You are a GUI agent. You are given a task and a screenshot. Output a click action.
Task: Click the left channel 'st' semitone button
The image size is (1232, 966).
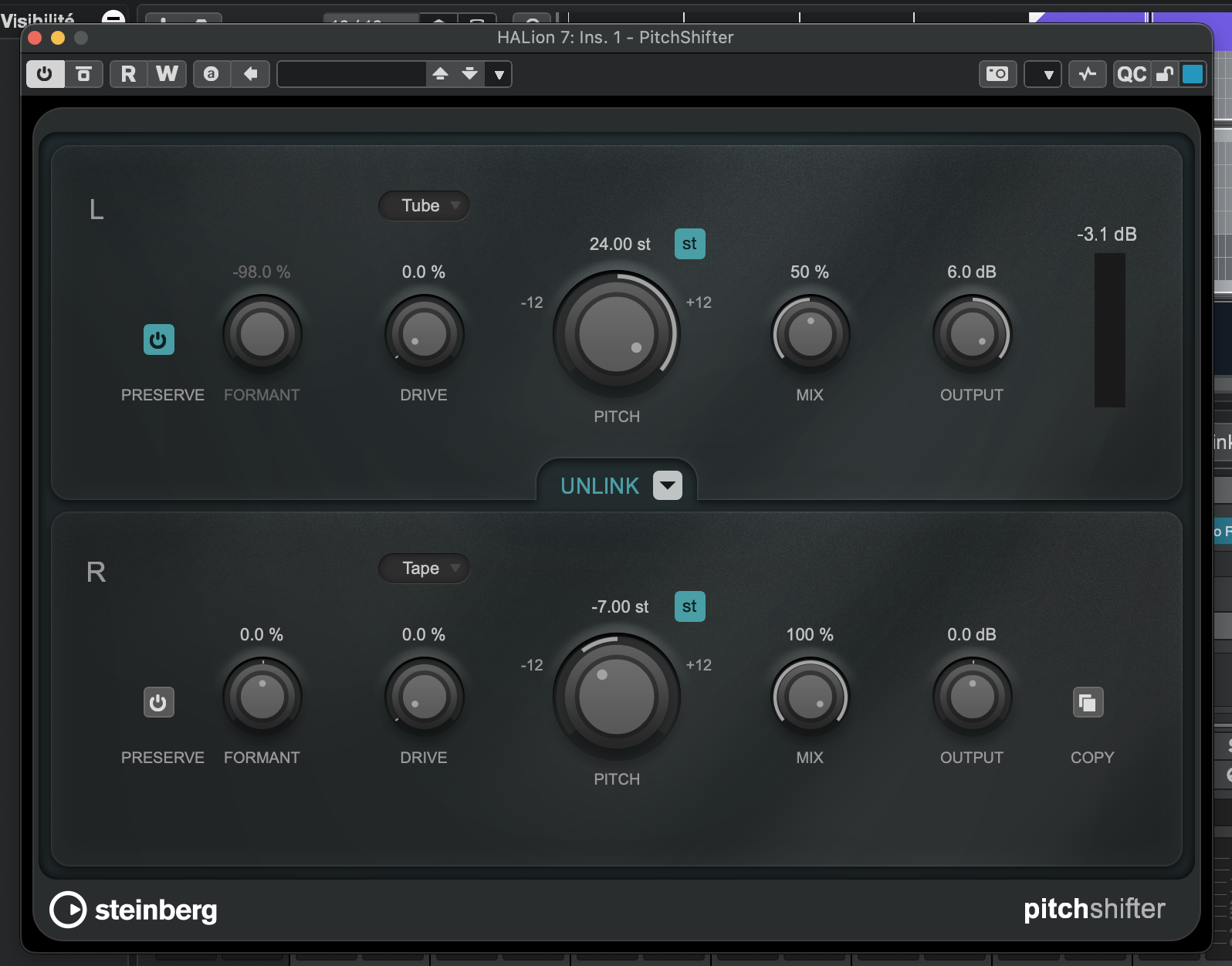689,244
